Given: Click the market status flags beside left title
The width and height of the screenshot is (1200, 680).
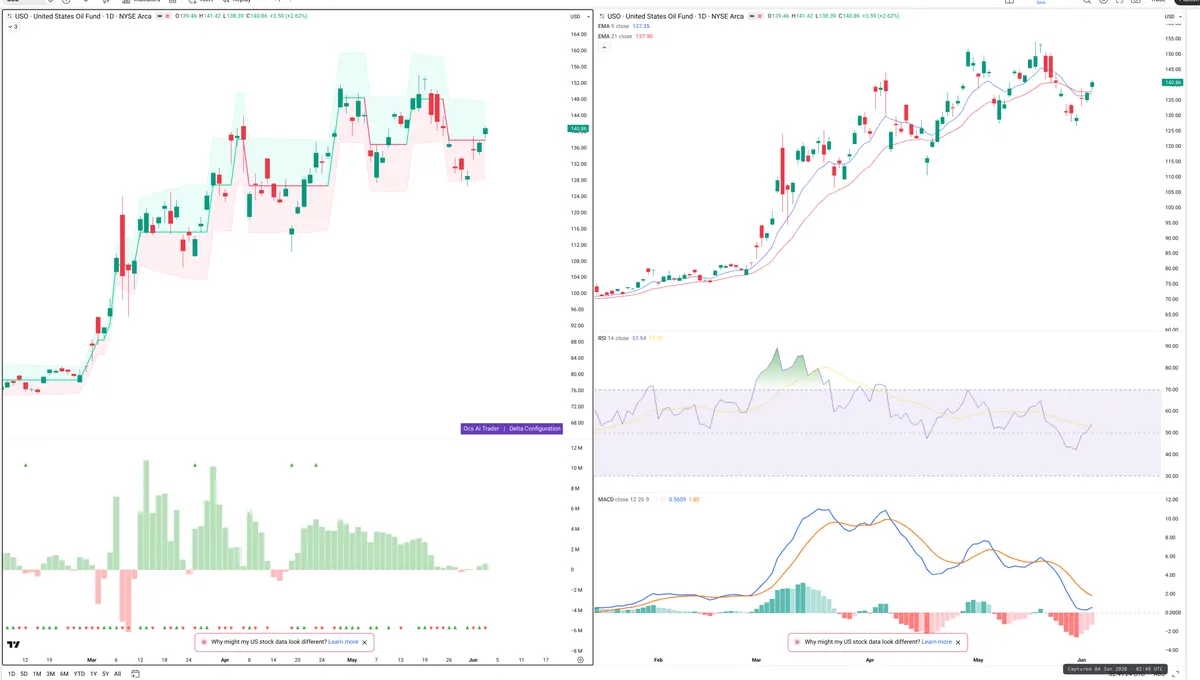Looking at the screenshot, I should 164,17.
